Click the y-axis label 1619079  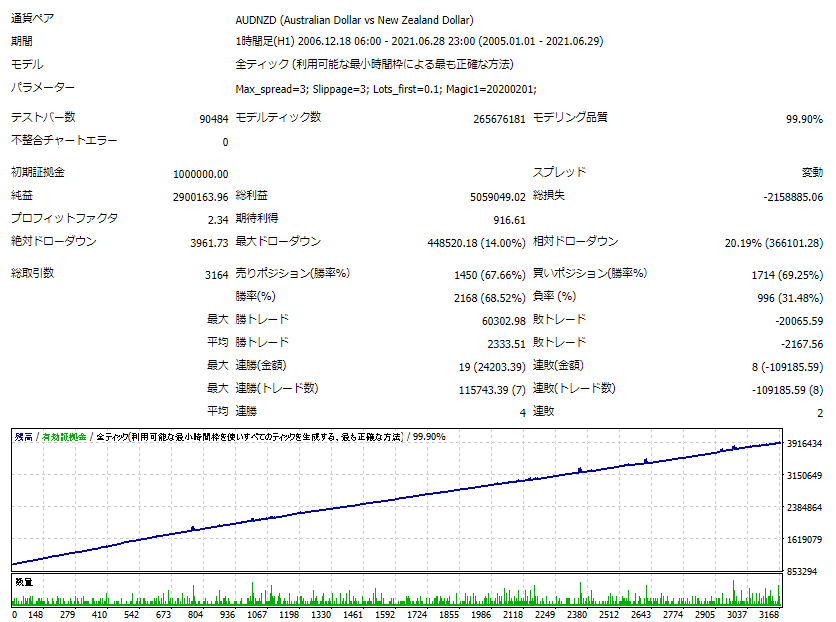[x=805, y=539]
